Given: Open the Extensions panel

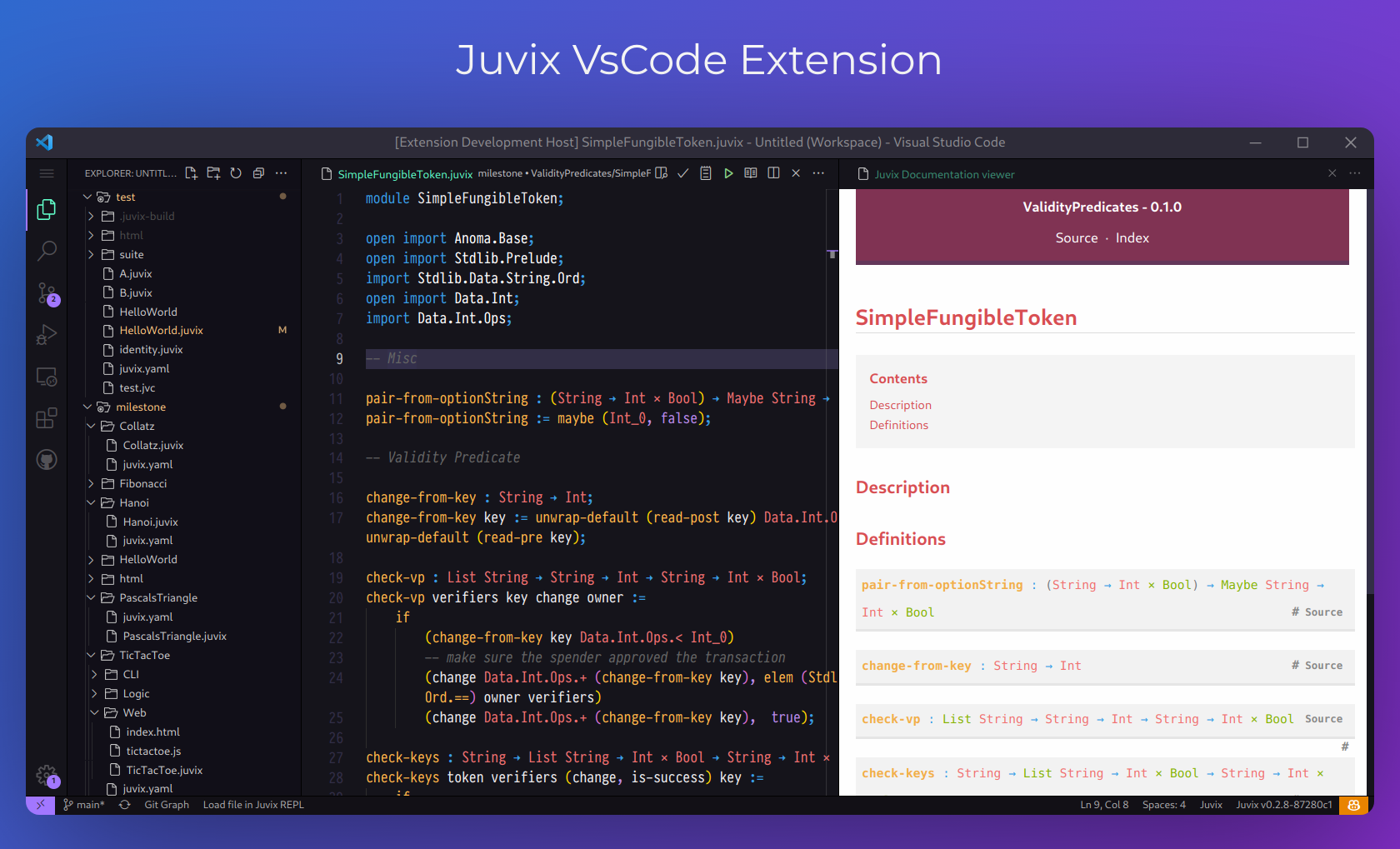Looking at the screenshot, I should [x=46, y=418].
